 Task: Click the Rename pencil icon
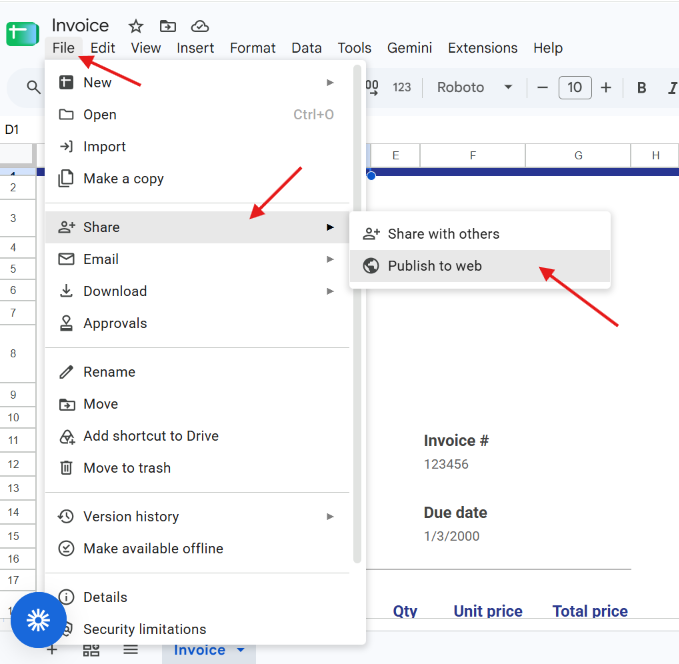coord(66,372)
